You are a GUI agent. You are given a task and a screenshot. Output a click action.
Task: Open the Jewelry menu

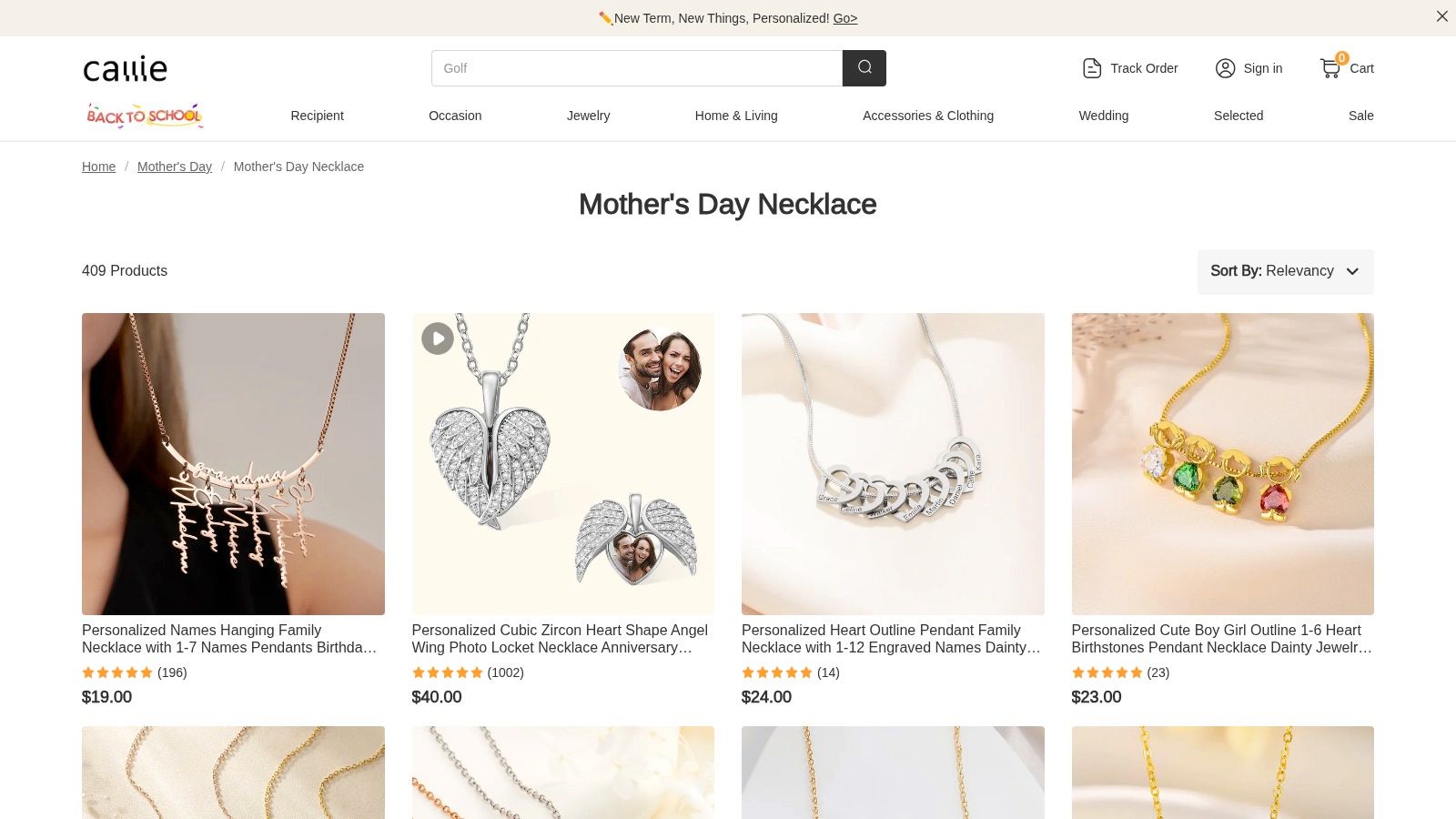click(x=588, y=116)
